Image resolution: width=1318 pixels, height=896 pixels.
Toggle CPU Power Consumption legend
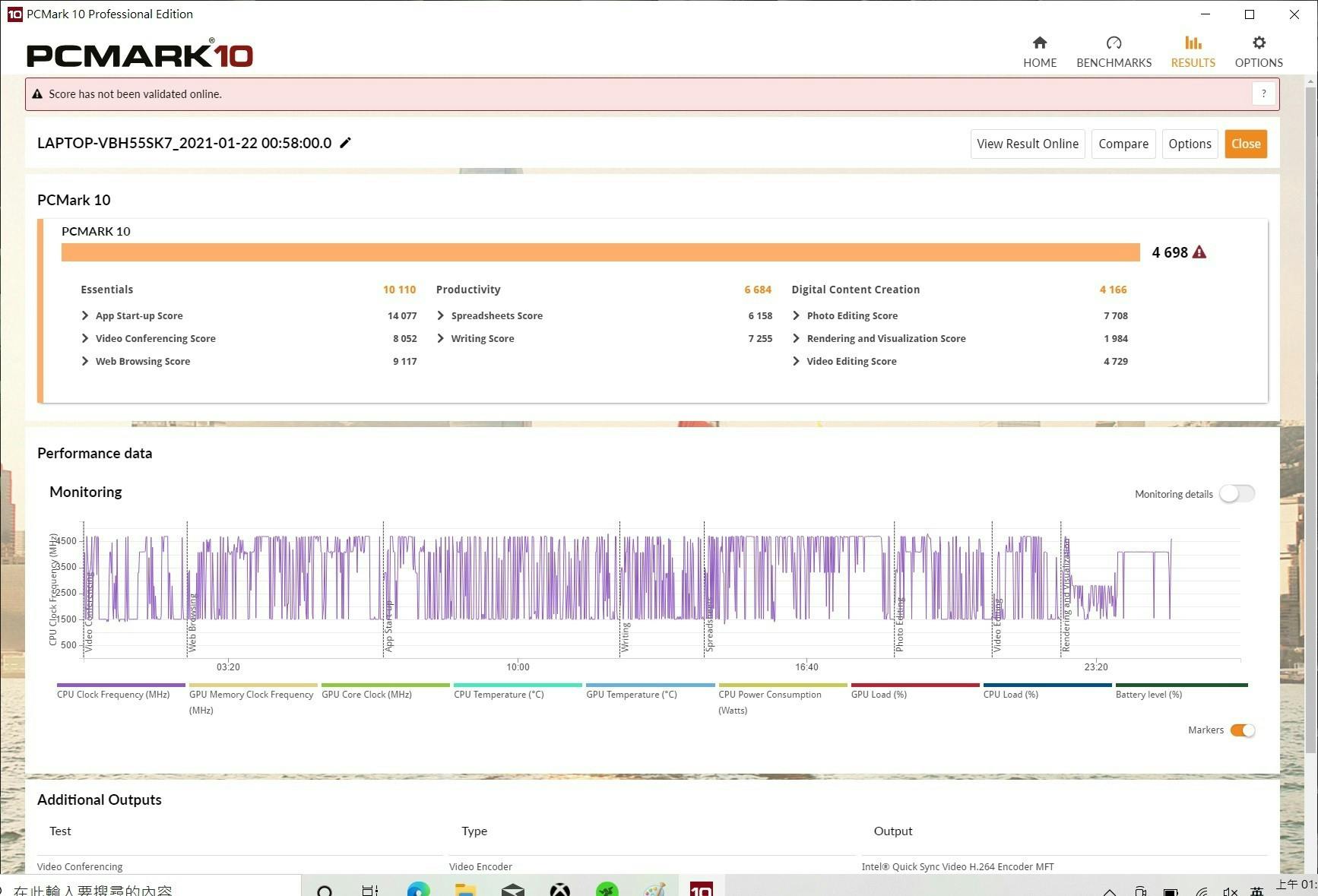tap(782, 699)
